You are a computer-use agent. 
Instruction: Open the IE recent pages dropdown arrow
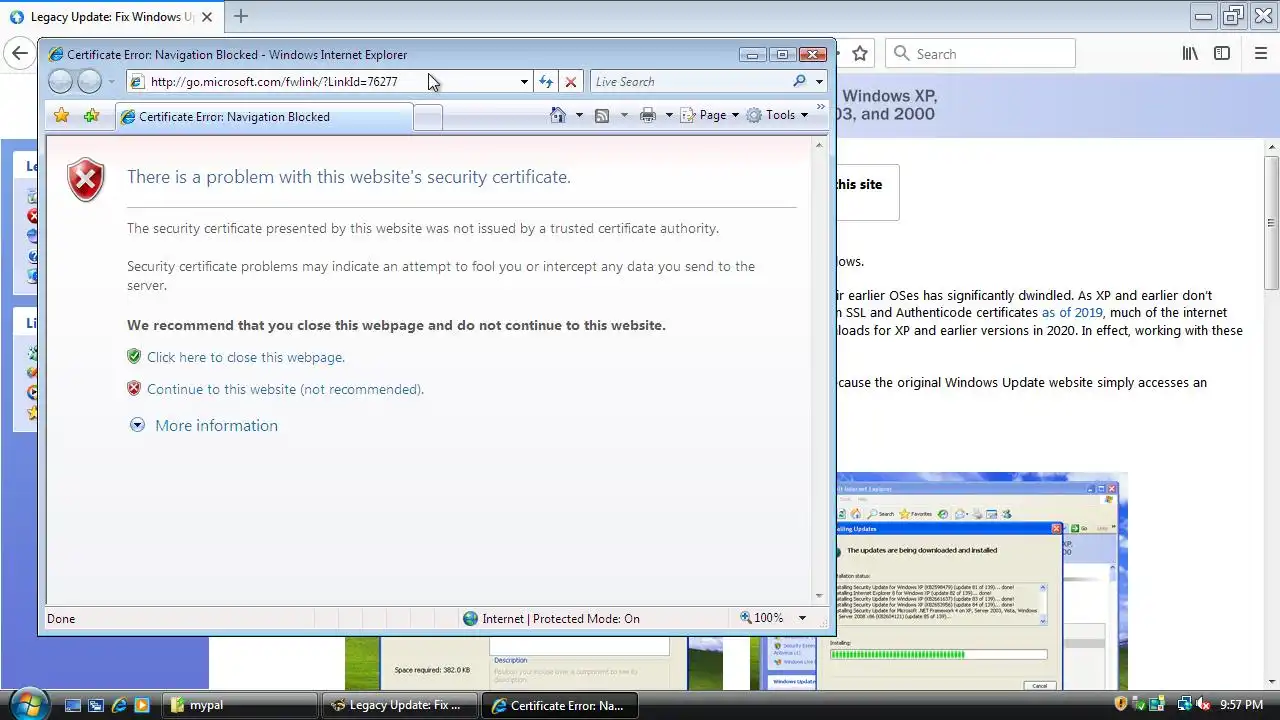pos(111,82)
